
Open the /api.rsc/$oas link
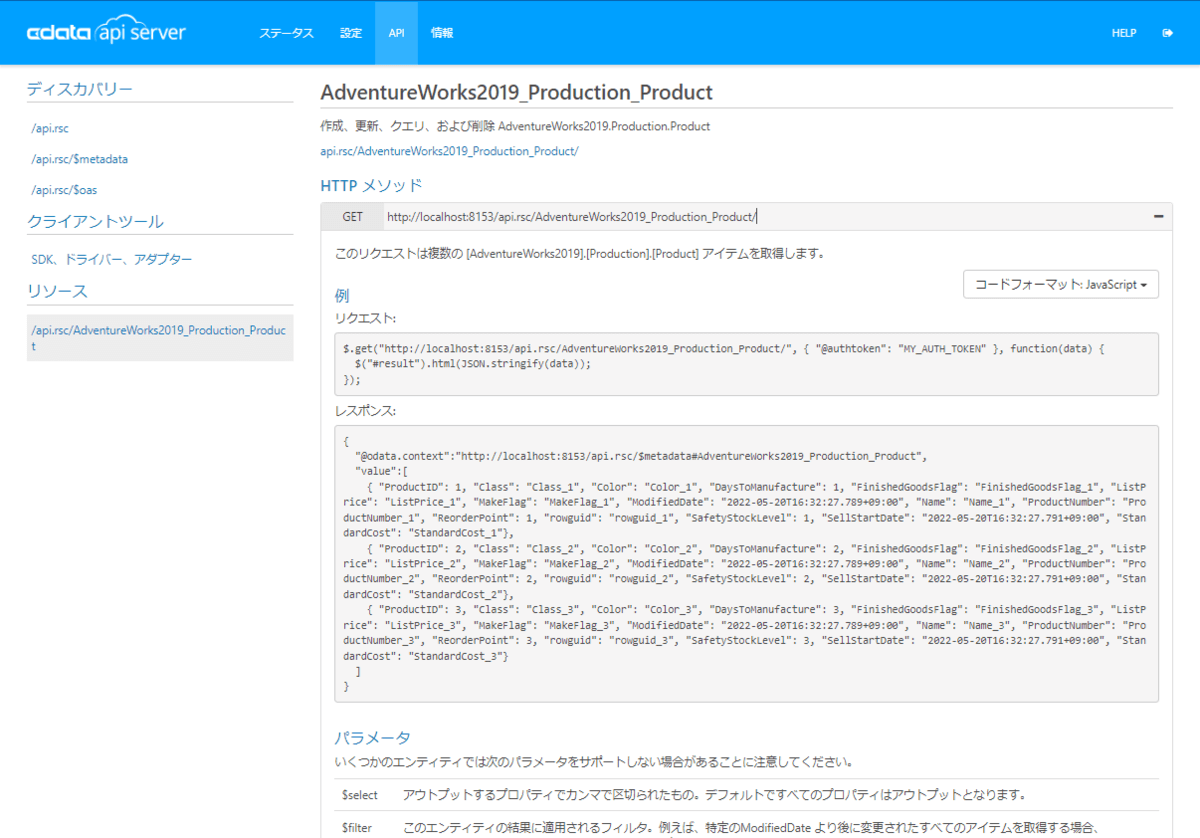(64, 190)
